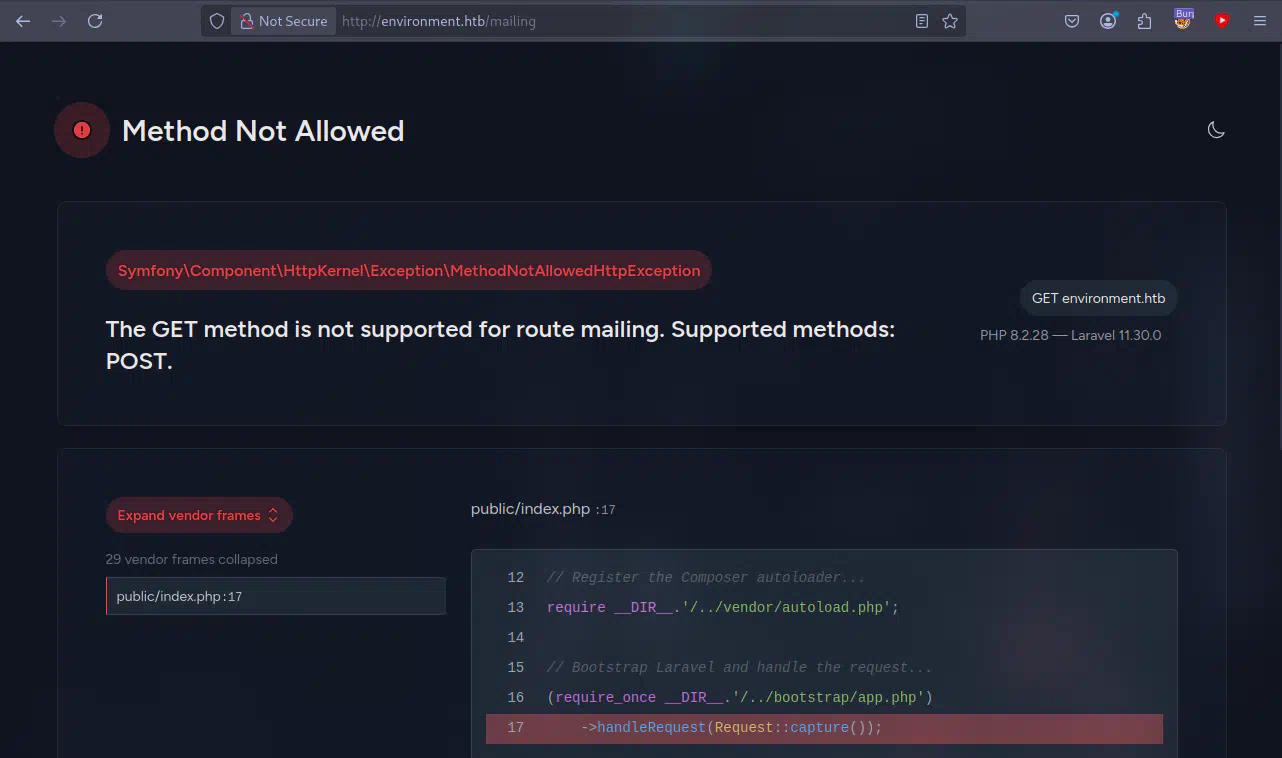Toggle reader view in address bar

coord(922,21)
